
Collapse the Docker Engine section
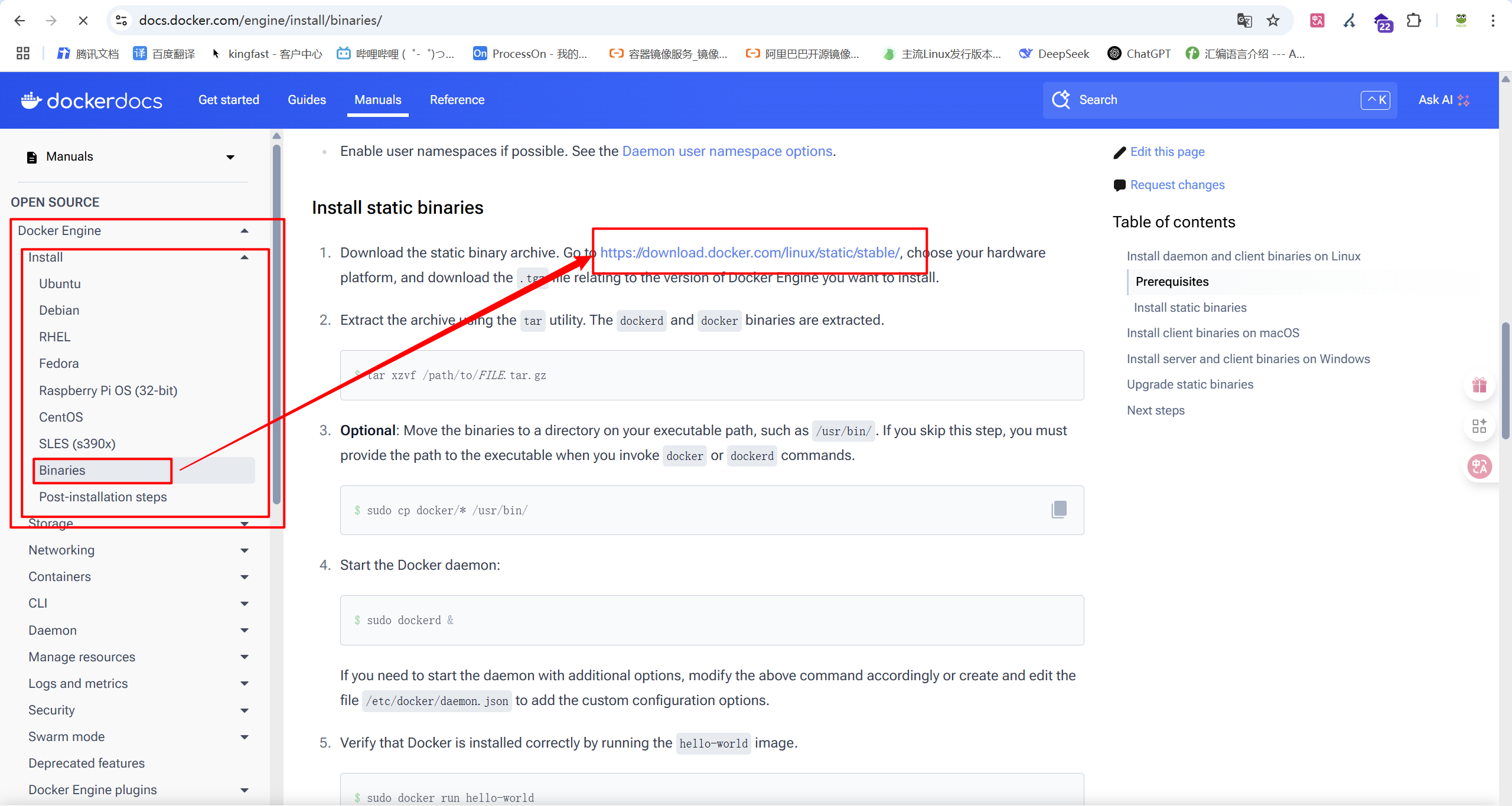pyautogui.click(x=245, y=230)
